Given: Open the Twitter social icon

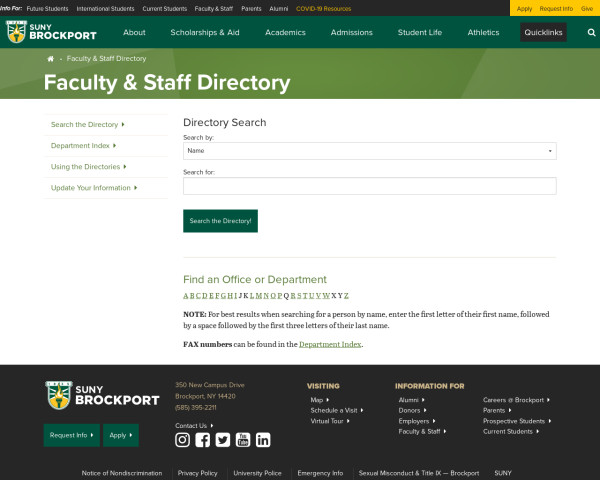Looking at the screenshot, I should [x=223, y=440].
